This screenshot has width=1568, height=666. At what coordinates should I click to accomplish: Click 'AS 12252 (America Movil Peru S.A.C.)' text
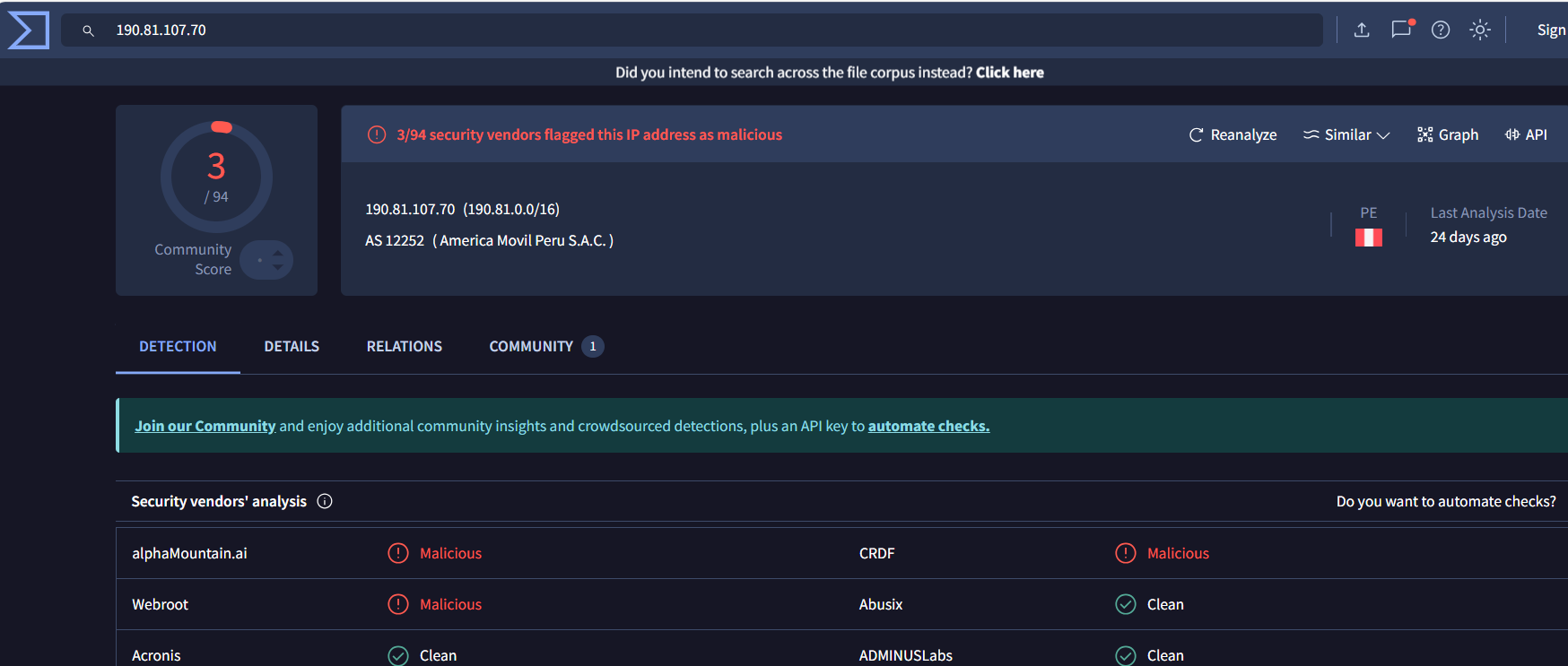coord(489,240)
